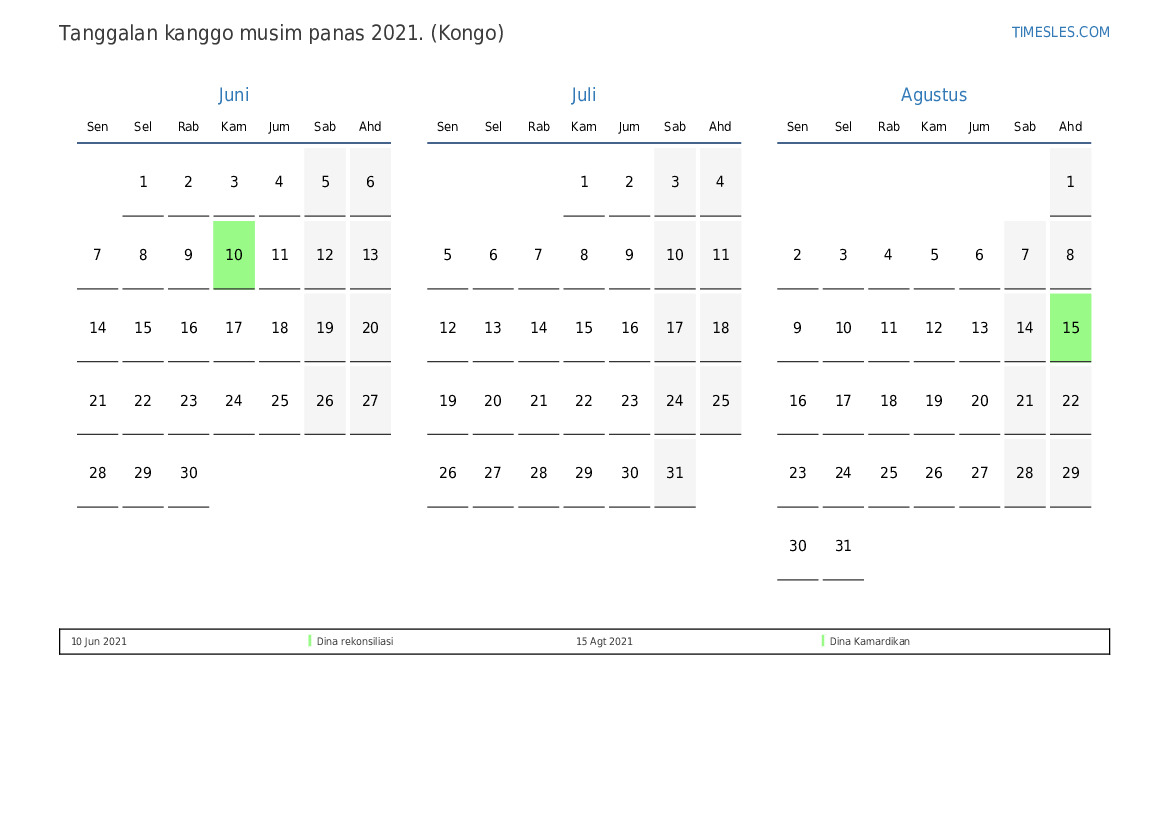Click June 30 in the calendar
The height and width of the screenshot is (827, 1169).
(x=189, y=473)
